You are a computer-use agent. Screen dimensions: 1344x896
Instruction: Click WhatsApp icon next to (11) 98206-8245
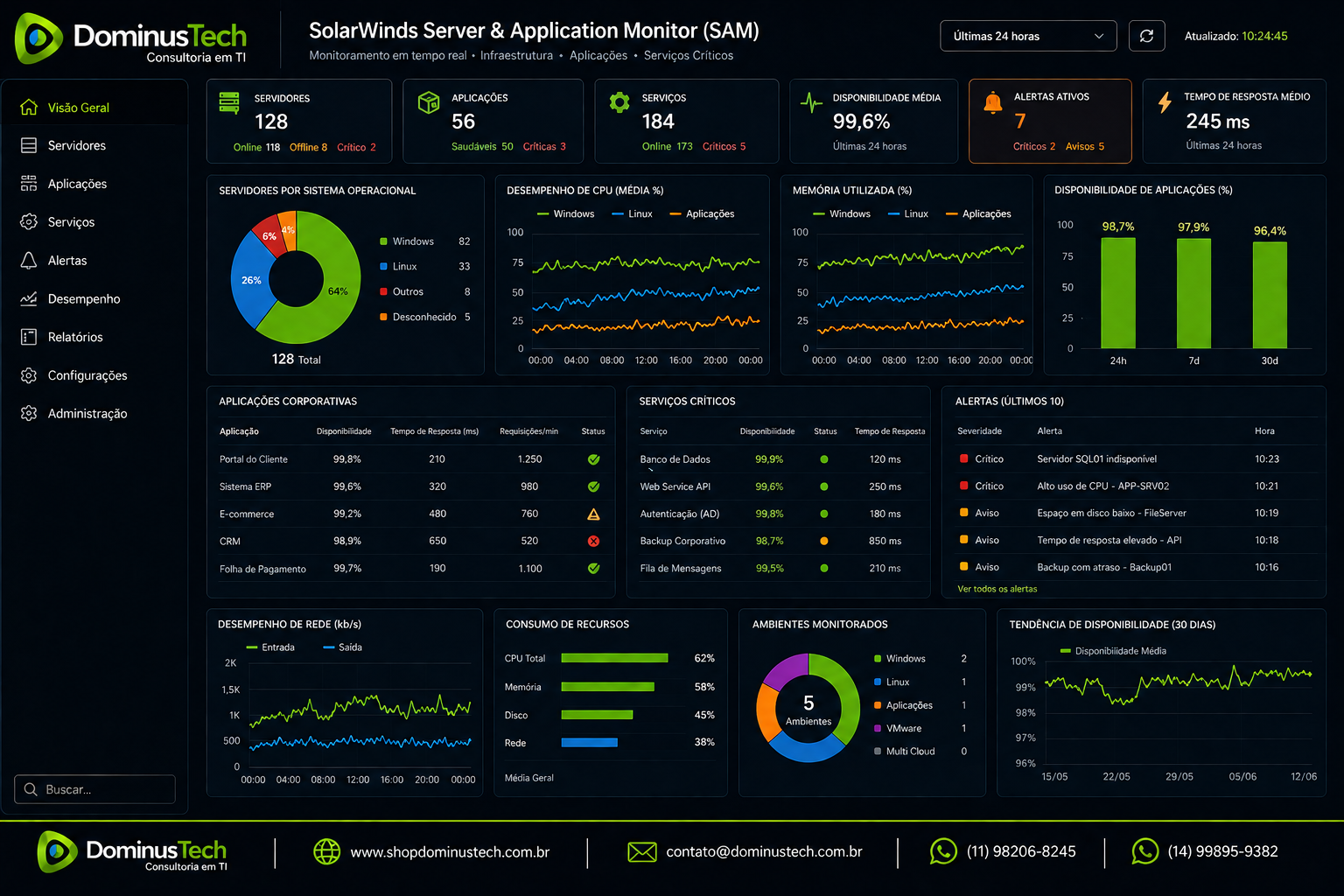point(943,851)
